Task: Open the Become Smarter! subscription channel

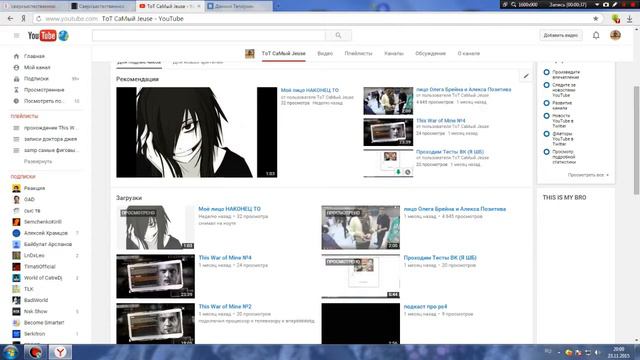Action: click(44, 322)
